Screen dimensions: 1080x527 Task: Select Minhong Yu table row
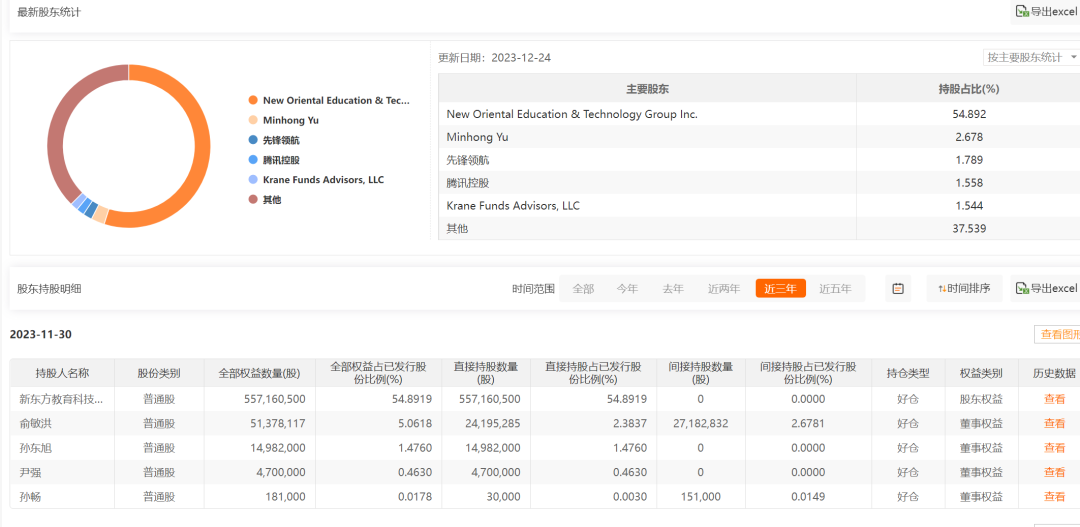tap(759, 137)
